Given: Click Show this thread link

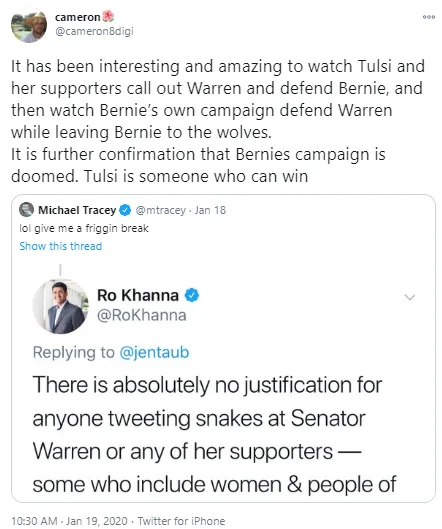Looking at the screenshot, I should click(x=60, y=246).
